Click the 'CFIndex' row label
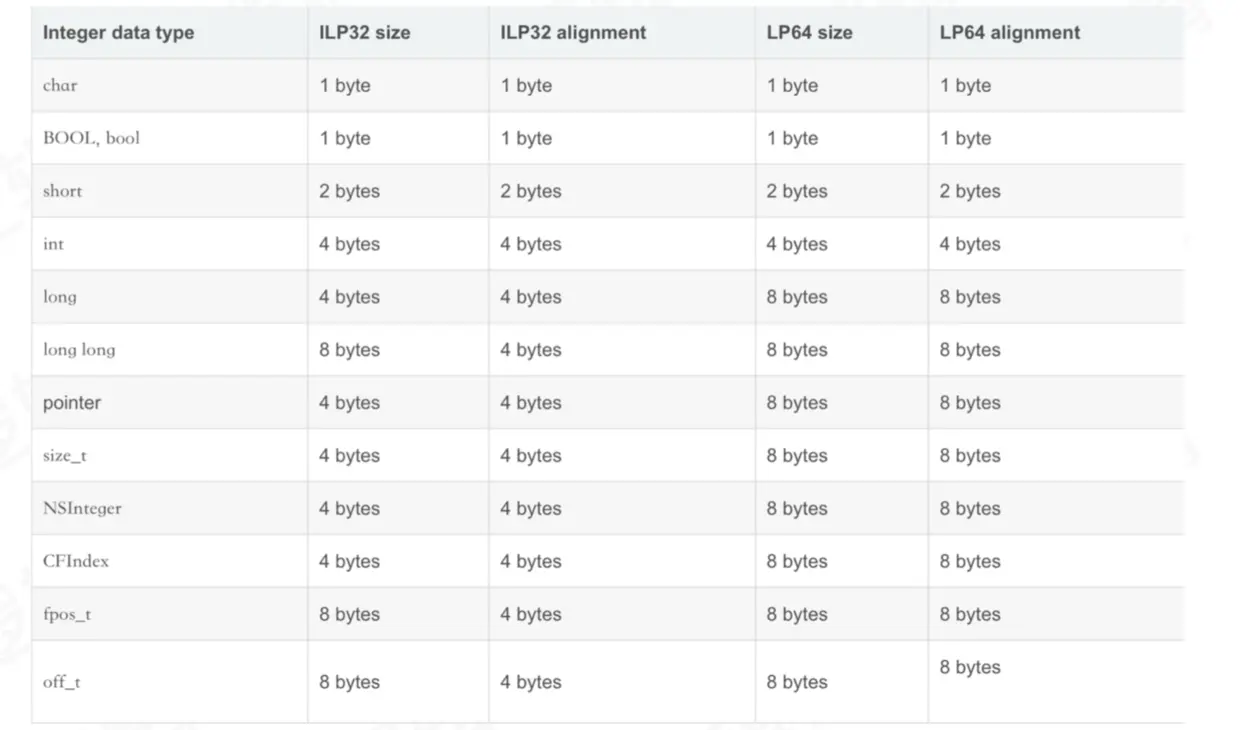 (x=76, y=561)
